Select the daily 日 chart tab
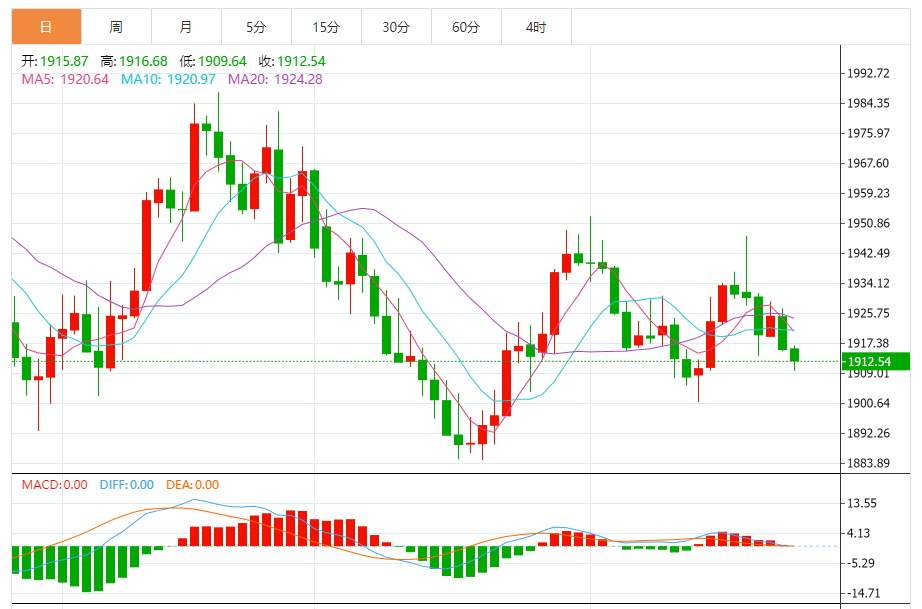 (46, 26)
